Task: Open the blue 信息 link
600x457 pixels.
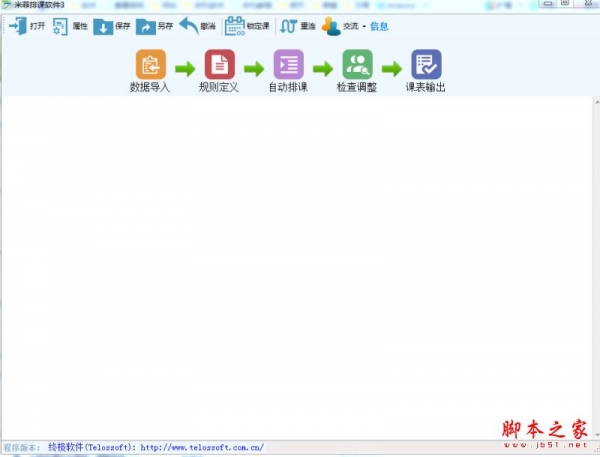Action: point(379,26)
